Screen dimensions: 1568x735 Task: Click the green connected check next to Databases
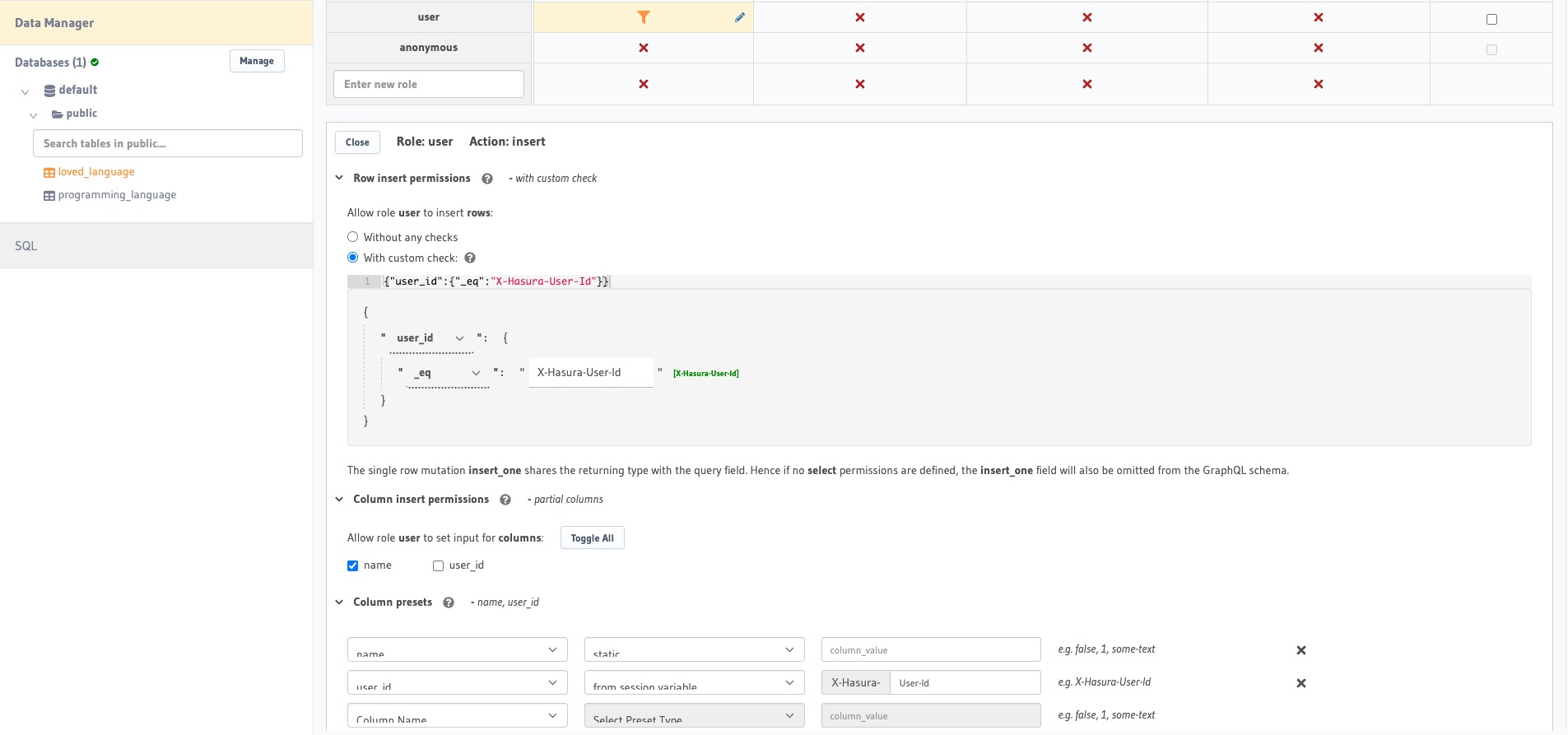(95, 62)
